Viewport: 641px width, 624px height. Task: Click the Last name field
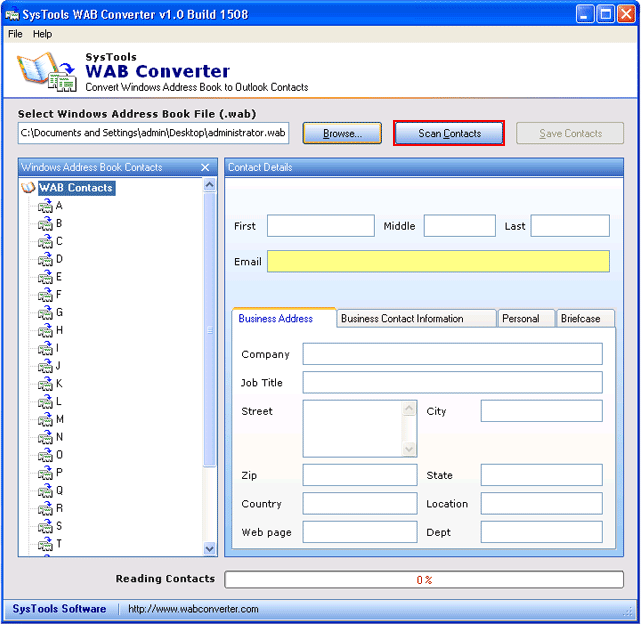570,226
